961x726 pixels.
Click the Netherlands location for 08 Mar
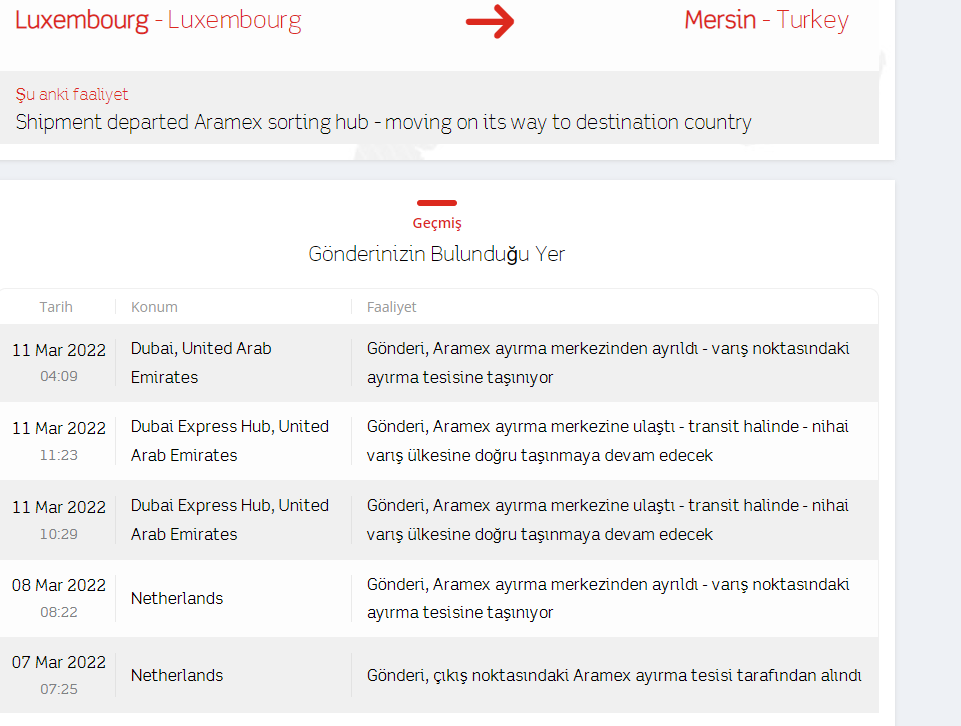click(x=177, y=598)
